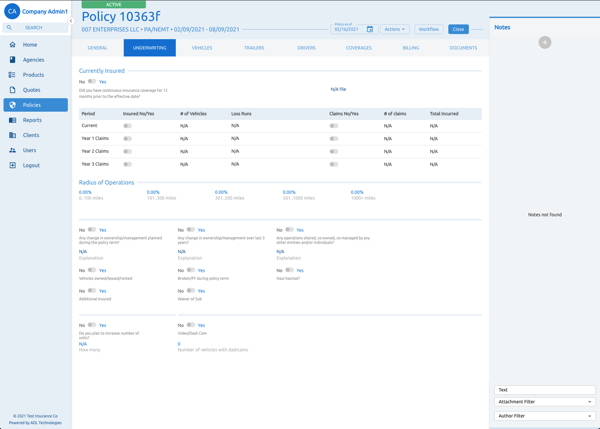Add a new note with plus icon
Viewport: 600px width, 429px height.
545,42
